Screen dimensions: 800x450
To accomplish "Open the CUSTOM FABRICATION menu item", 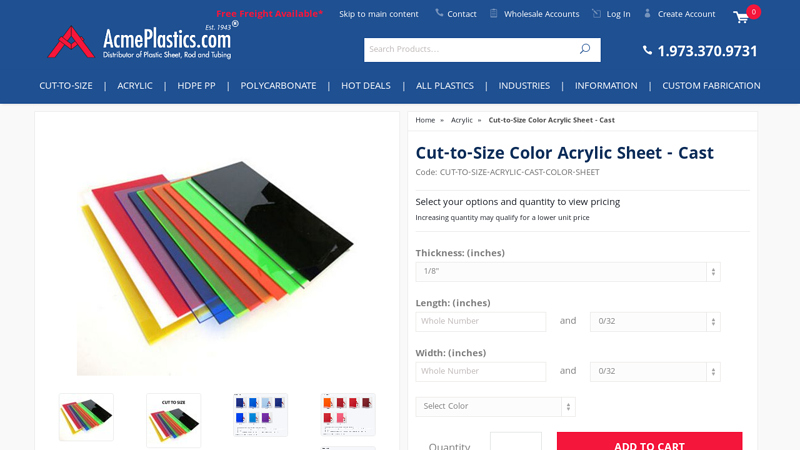I will pos(711,86).
